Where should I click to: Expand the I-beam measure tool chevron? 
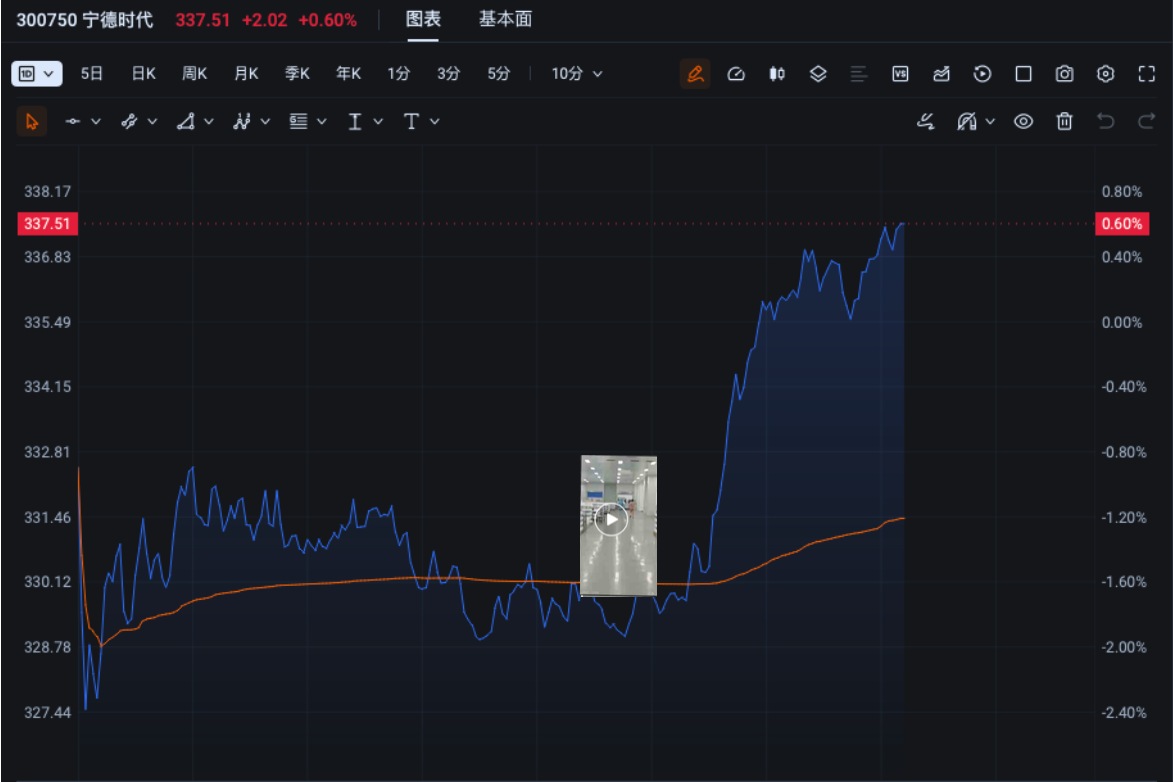(378, 121)
